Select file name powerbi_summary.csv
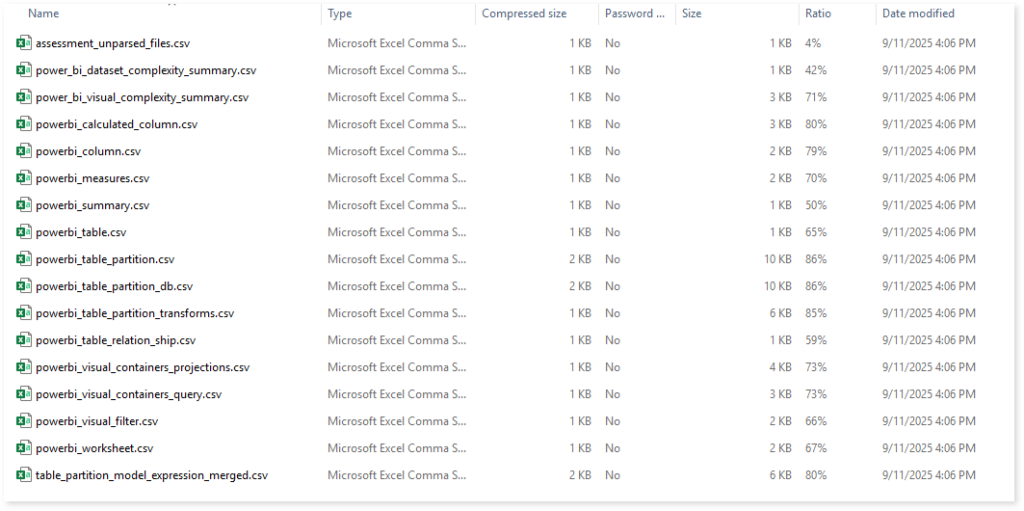The width and height of the screenshot is (1024, 511). tap(92, 205)
